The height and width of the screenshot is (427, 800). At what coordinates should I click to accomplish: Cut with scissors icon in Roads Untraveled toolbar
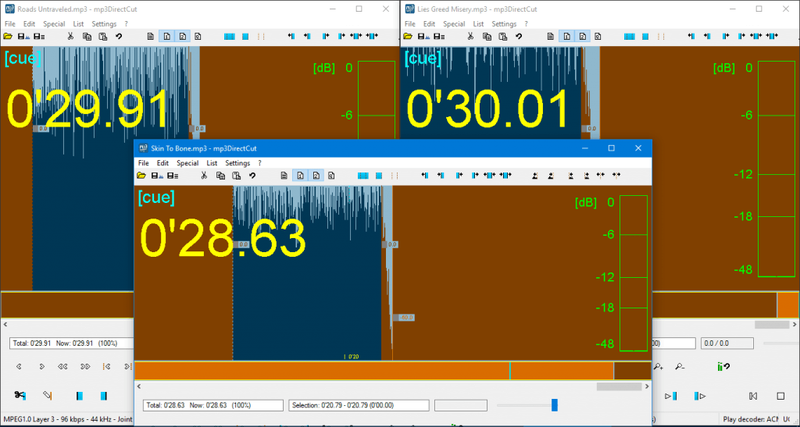tap(70, 36)
